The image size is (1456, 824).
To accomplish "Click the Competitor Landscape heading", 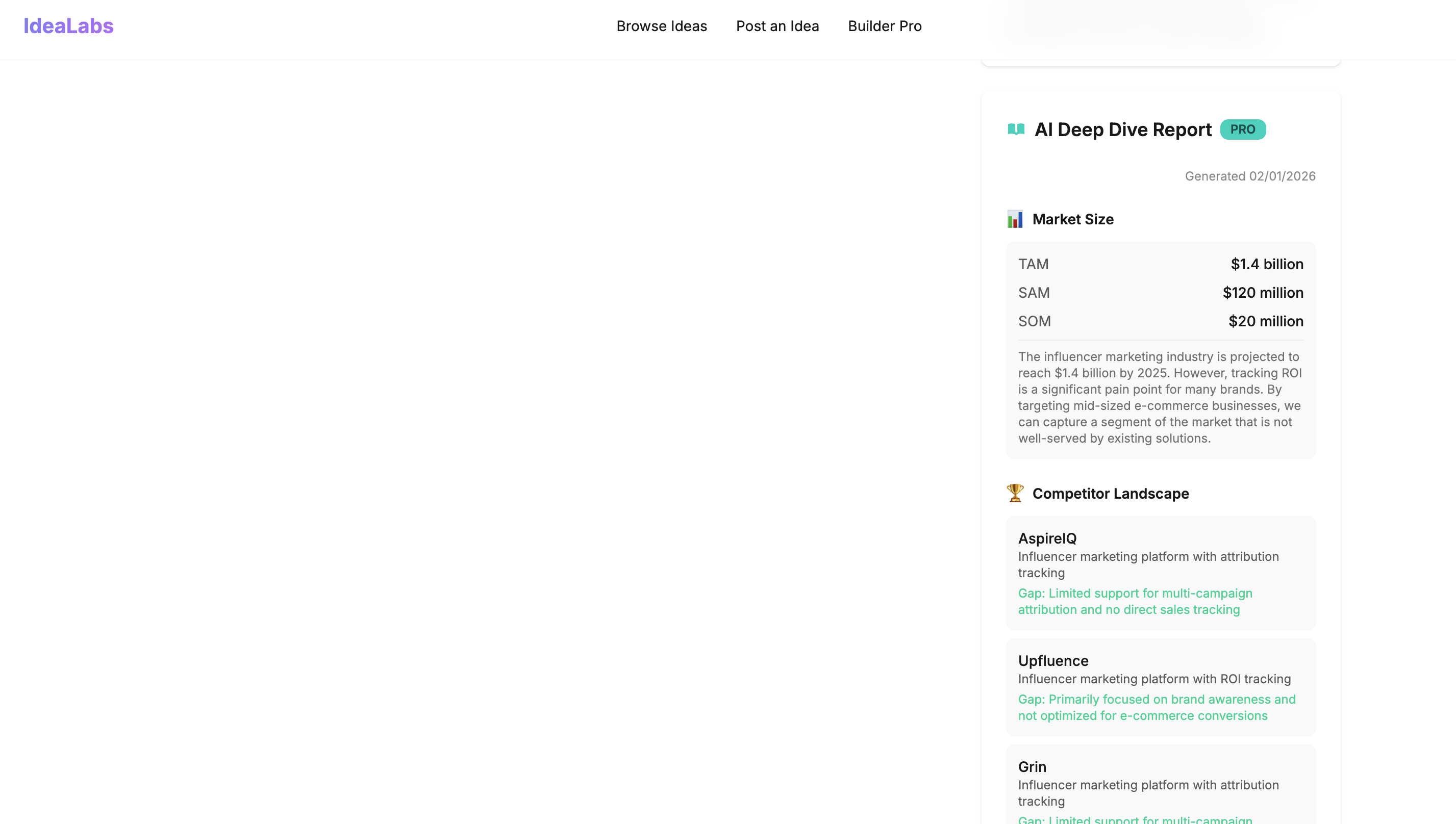I will (x=1111, y=493).
